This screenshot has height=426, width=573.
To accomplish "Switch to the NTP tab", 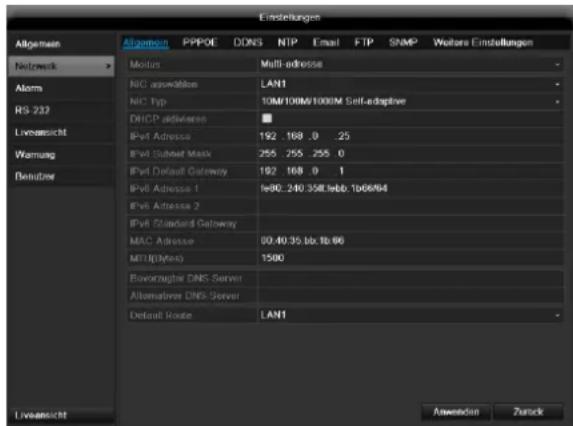I will click(287, 42).
